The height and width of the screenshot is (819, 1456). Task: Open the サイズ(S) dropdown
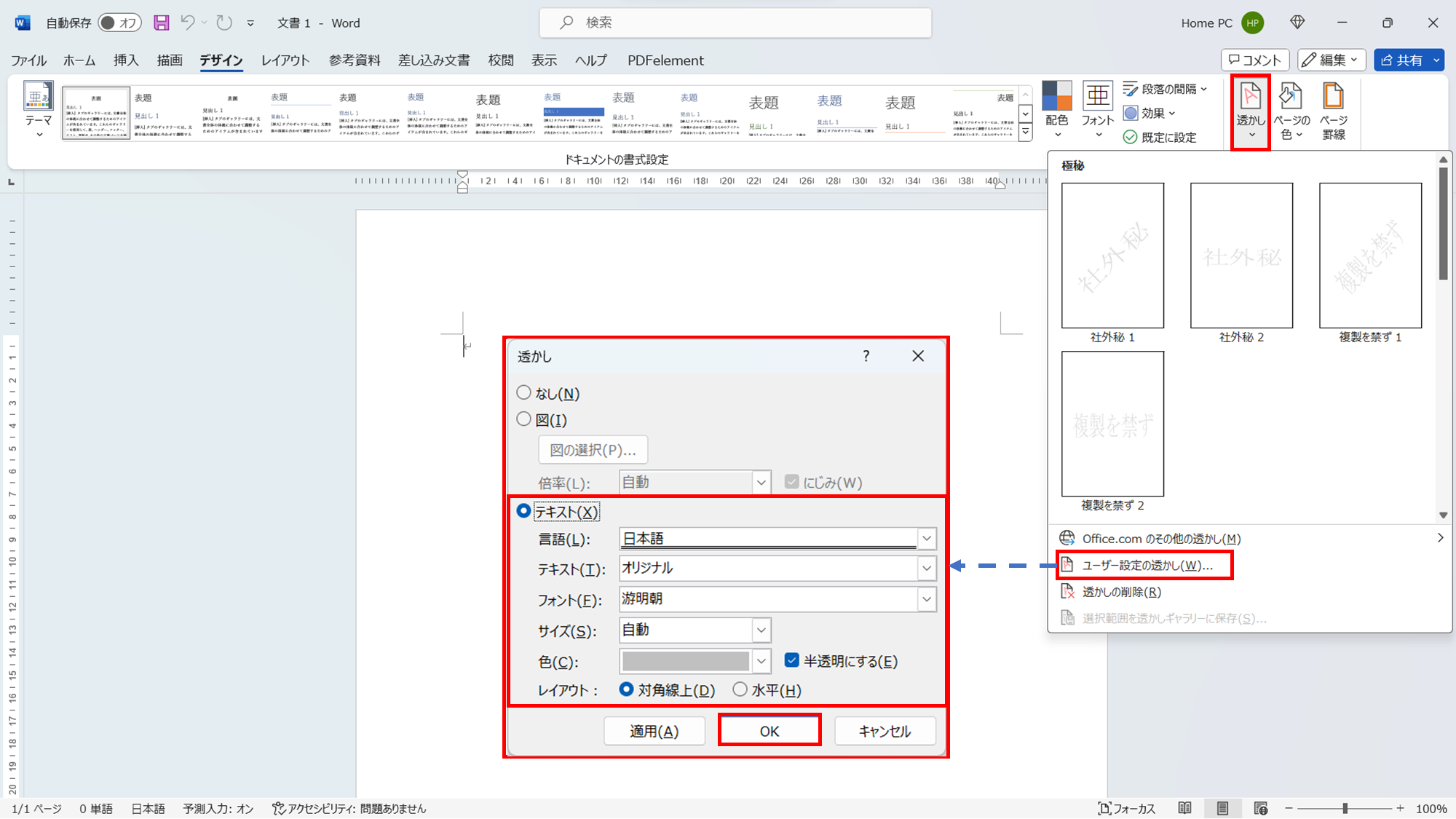(x=761, y=630)
